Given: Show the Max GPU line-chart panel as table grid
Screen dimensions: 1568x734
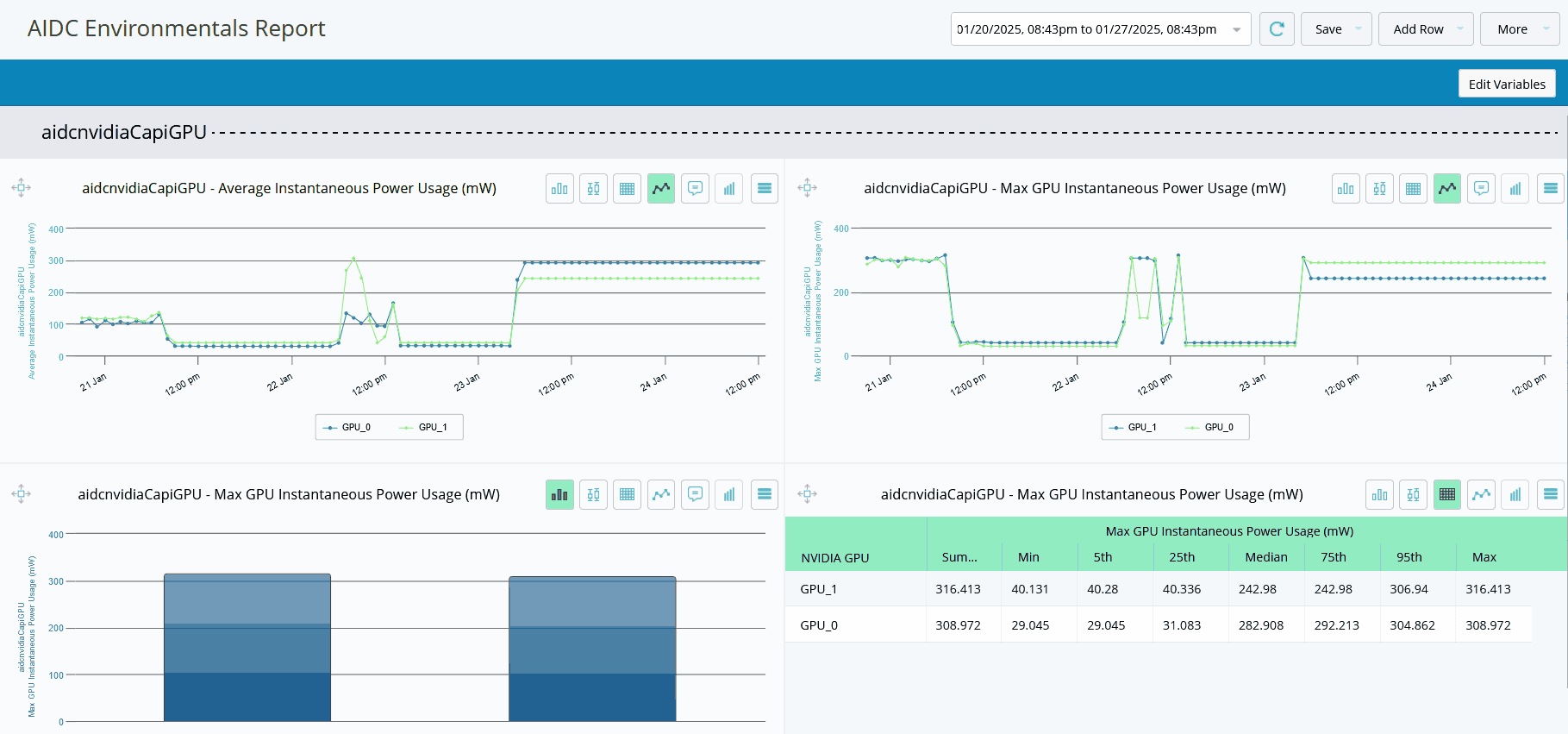Looking at the screenshot, I should click(x=1414, y=189).
